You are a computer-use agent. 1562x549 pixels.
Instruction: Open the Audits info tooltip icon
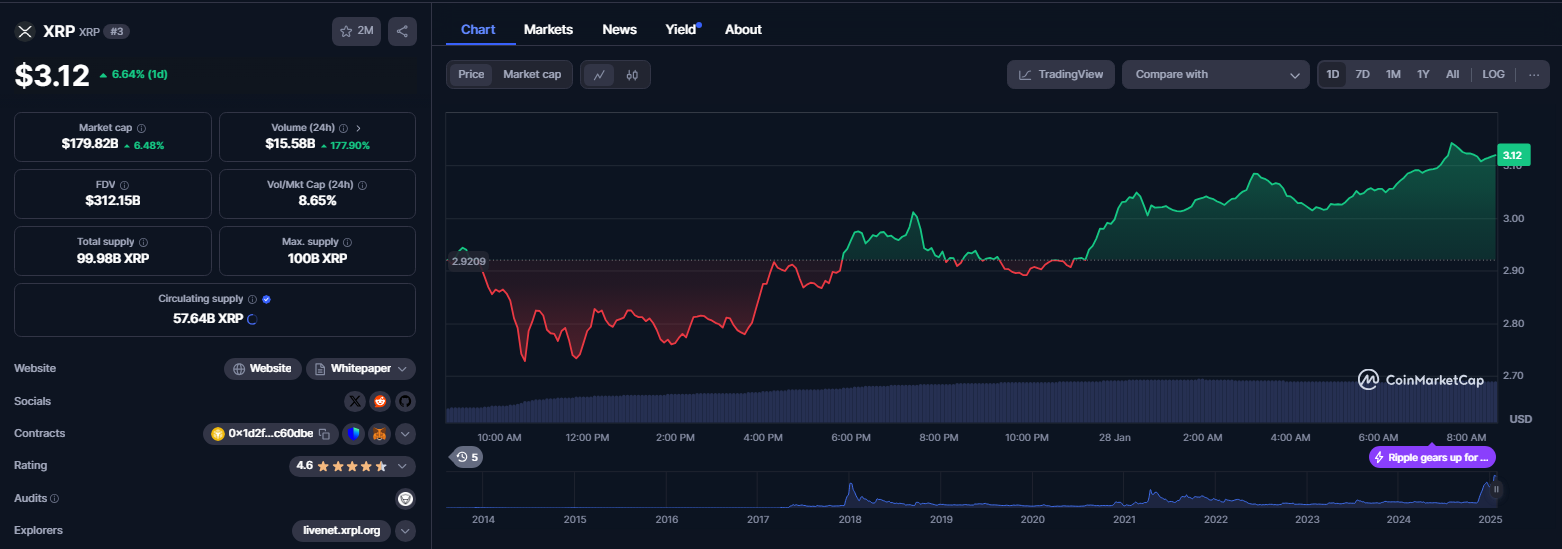tap(54, 498)
